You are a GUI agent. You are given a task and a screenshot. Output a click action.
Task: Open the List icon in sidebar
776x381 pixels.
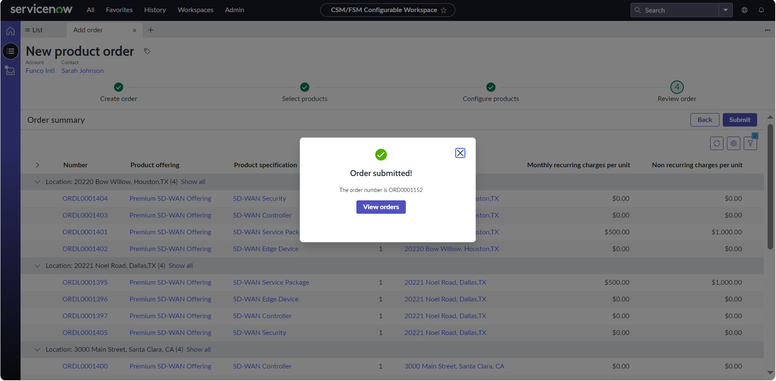coord(10,51)
